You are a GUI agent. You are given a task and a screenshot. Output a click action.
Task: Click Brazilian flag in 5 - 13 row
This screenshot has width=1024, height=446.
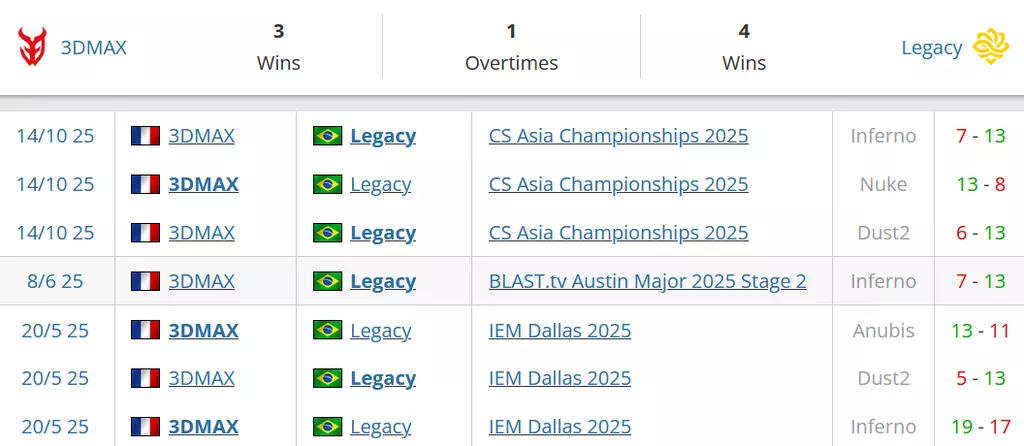point(327,378)
